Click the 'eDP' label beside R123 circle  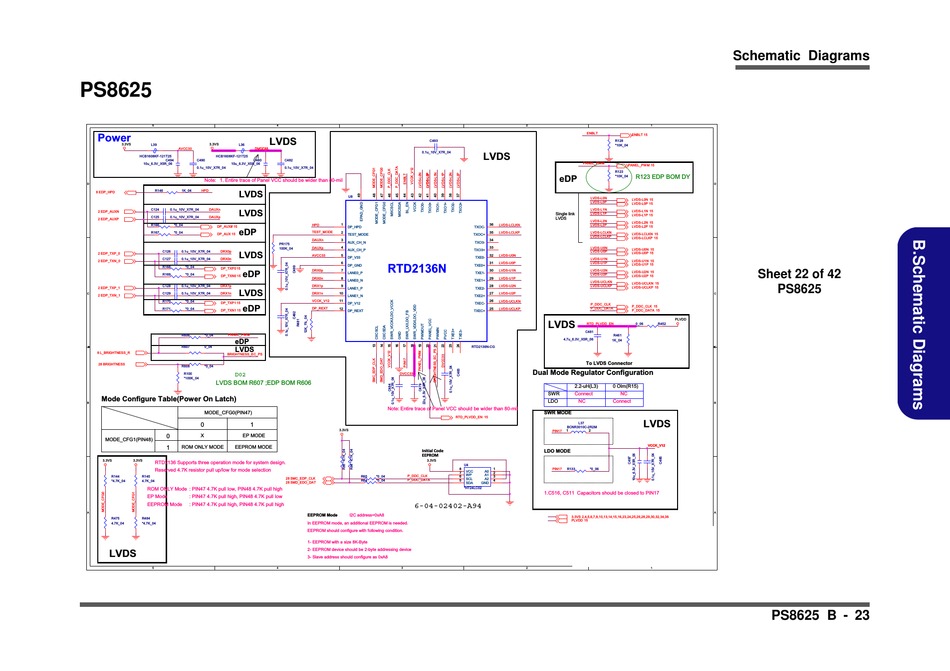tap(568, 179)
